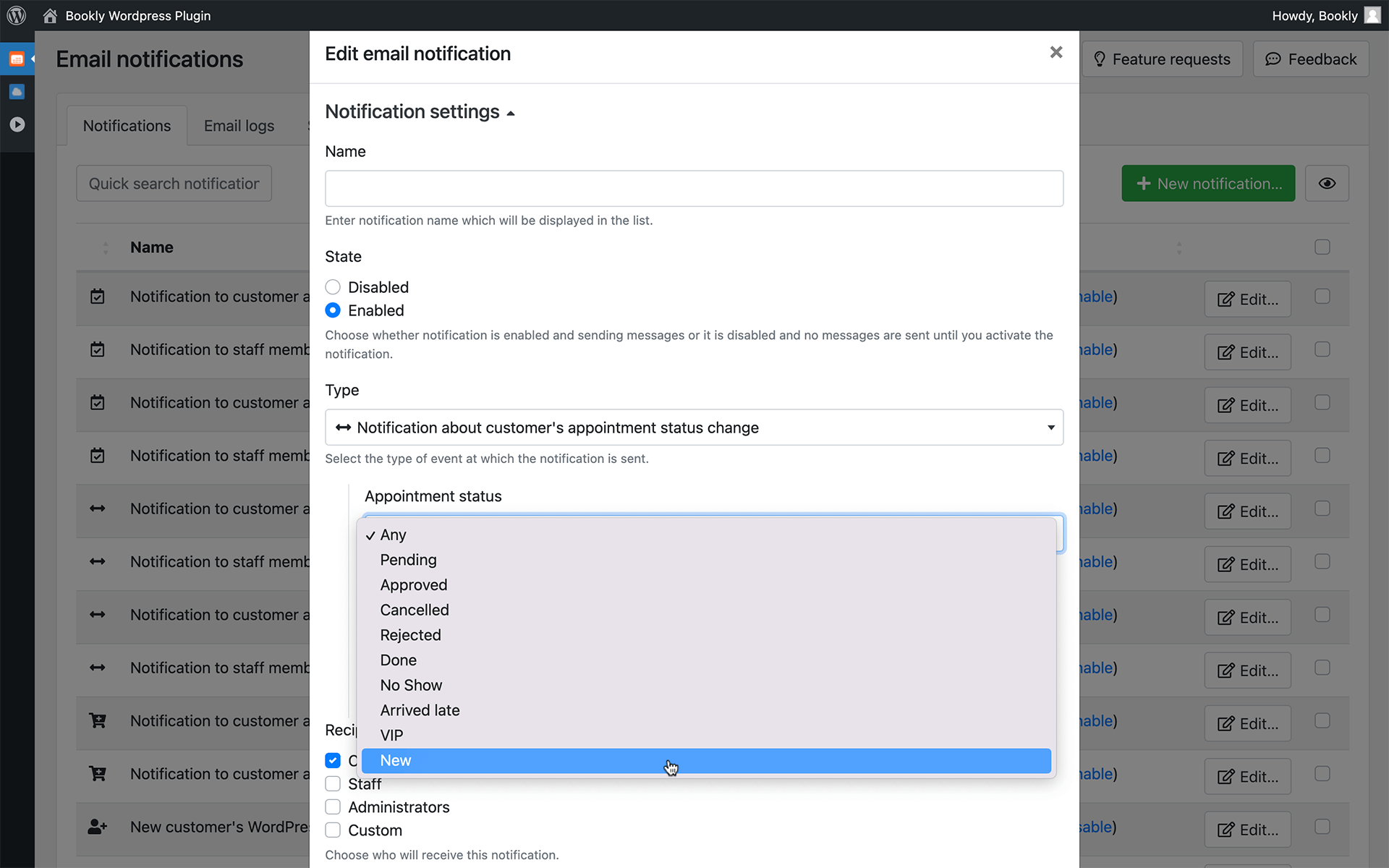Click the Feedback button

point(1310,59)
